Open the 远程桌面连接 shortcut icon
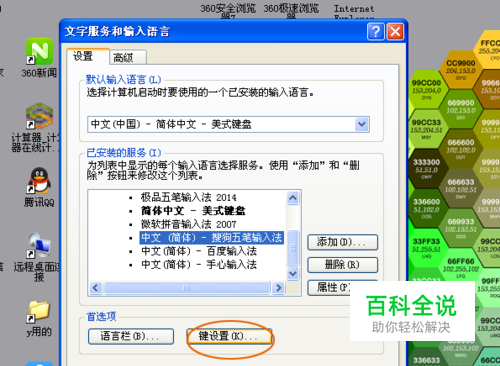This screenshot has width=500, height=366. click(x=39, y=245)
